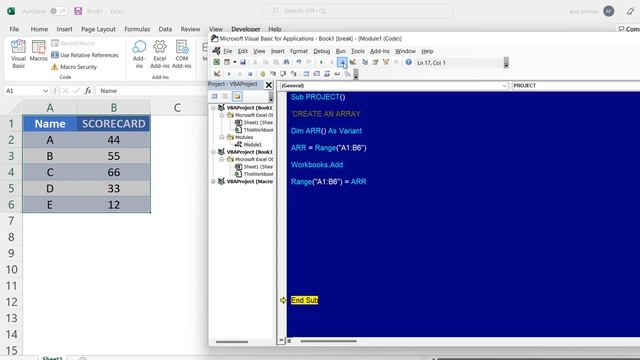Open the Run menu in VBA editor
The height and width of the screenshot is (360, 640).
[340, 51]
